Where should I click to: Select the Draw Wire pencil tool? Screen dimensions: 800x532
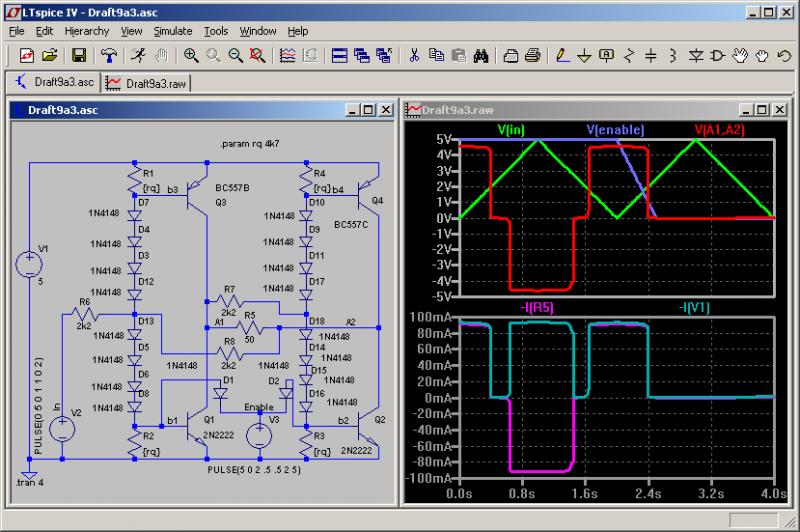pos(561,55)
